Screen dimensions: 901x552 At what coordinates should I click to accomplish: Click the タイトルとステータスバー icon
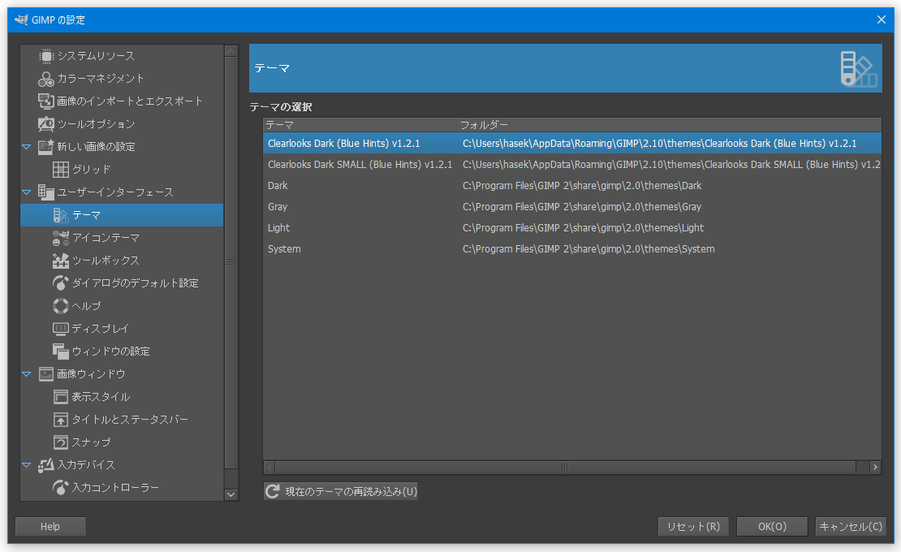(60, 420)
